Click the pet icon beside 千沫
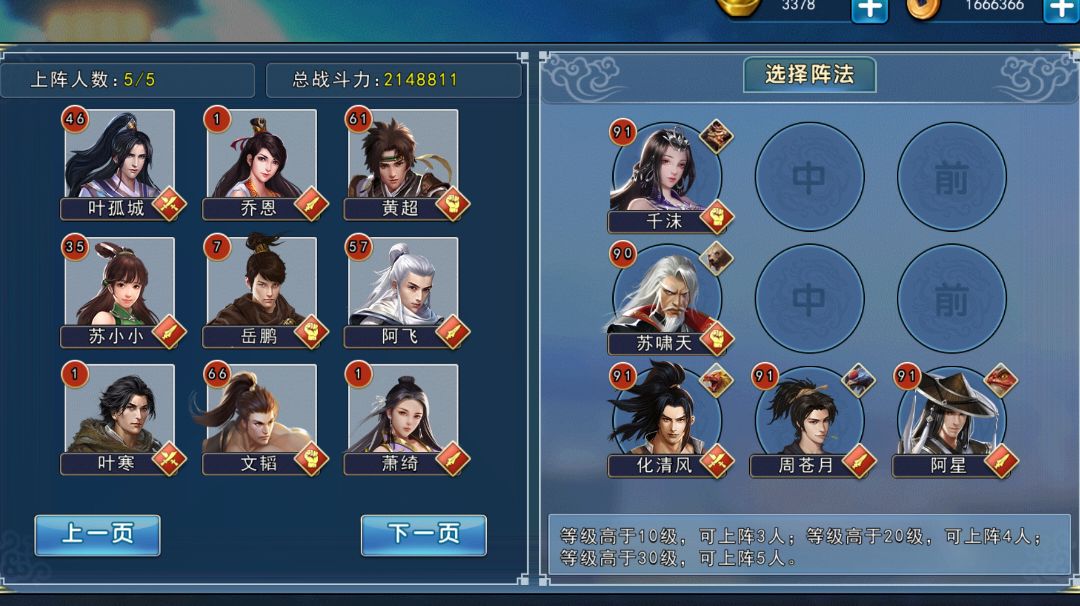Image resolution: width=1080 pixels, height=606 pixels. click(x=716, y=136)
